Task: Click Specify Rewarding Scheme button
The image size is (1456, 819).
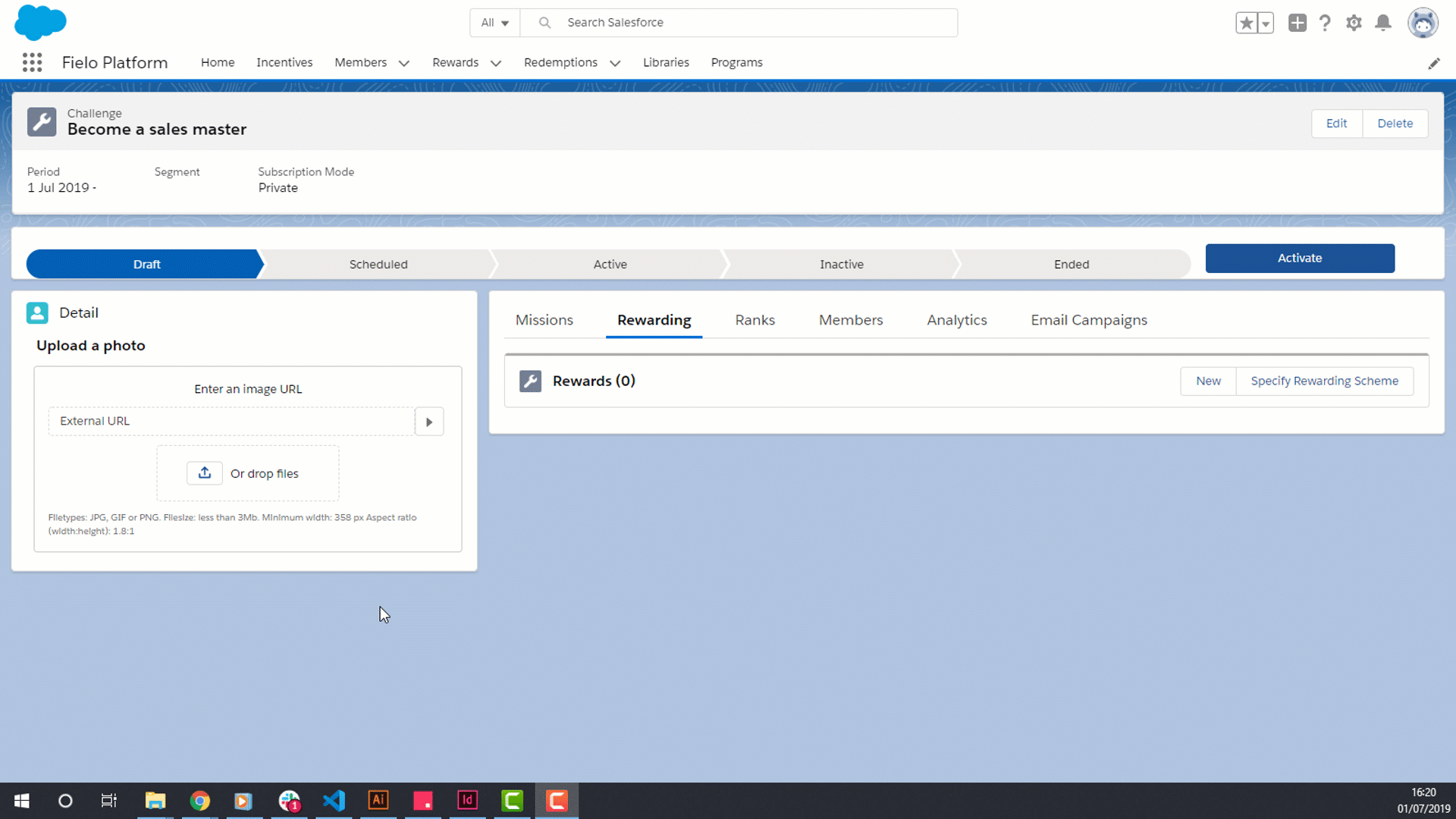Action: pos(1324,381)
